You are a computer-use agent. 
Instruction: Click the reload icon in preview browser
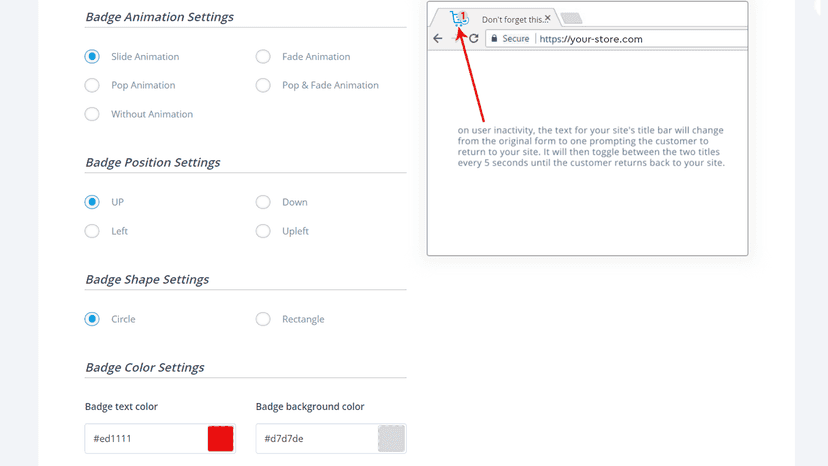474,38
